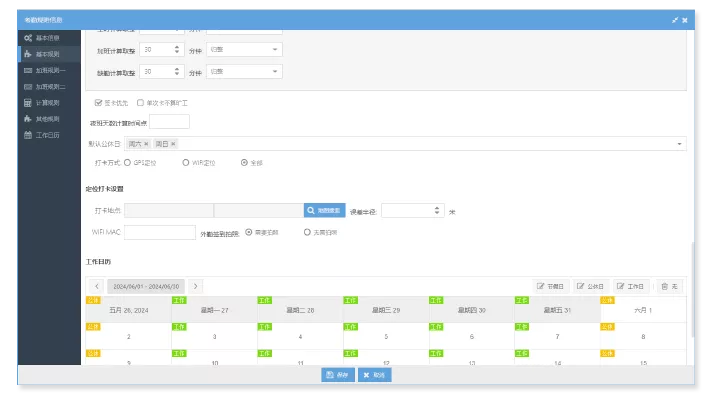Select the 星期一 27 calendar cell

(x=214, y=310)
